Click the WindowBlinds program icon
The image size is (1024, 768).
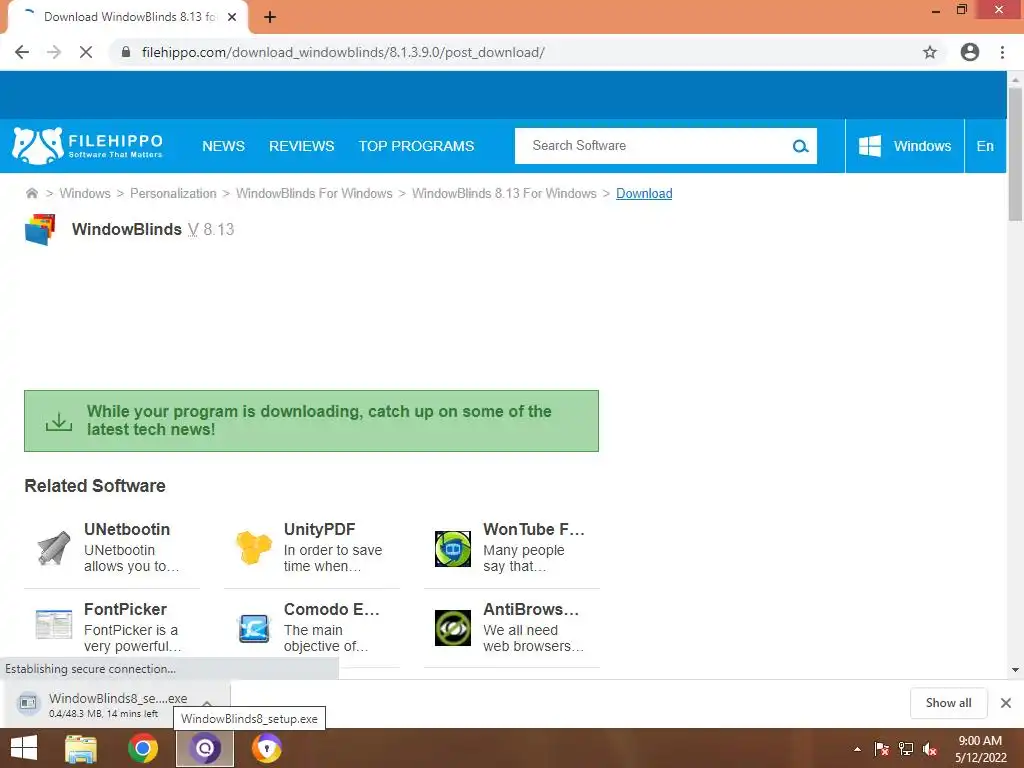click(x=40, y=229)
